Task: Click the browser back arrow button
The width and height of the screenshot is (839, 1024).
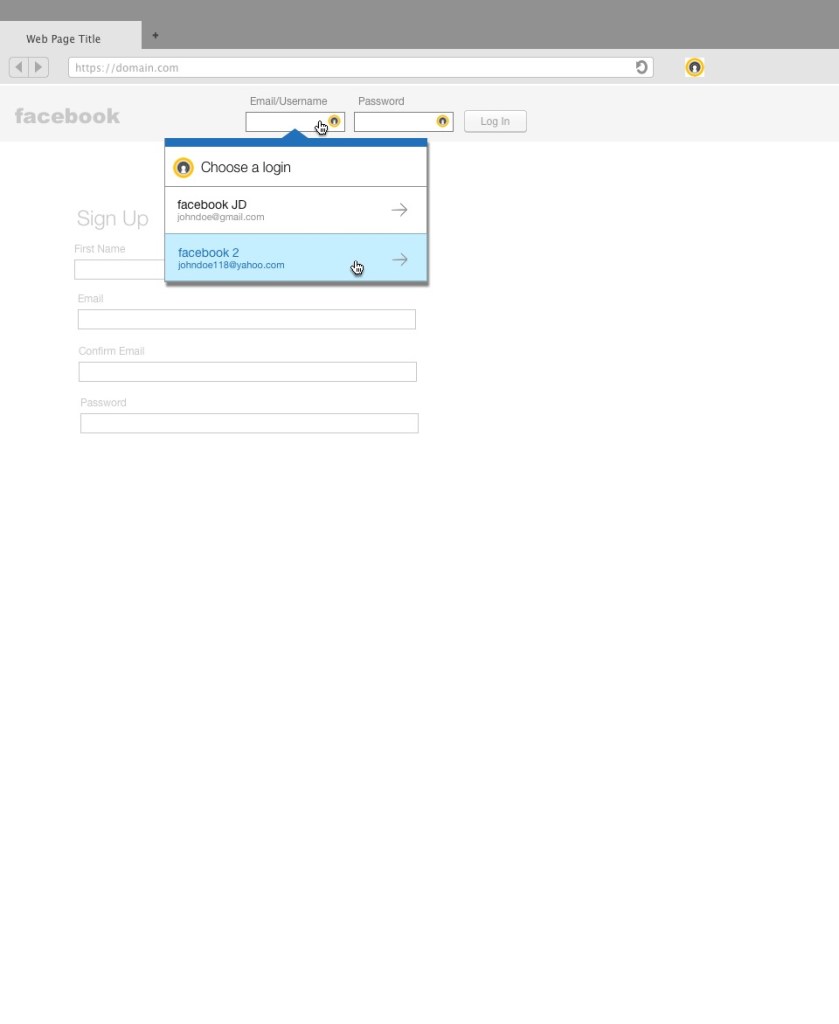Action: 18,68
